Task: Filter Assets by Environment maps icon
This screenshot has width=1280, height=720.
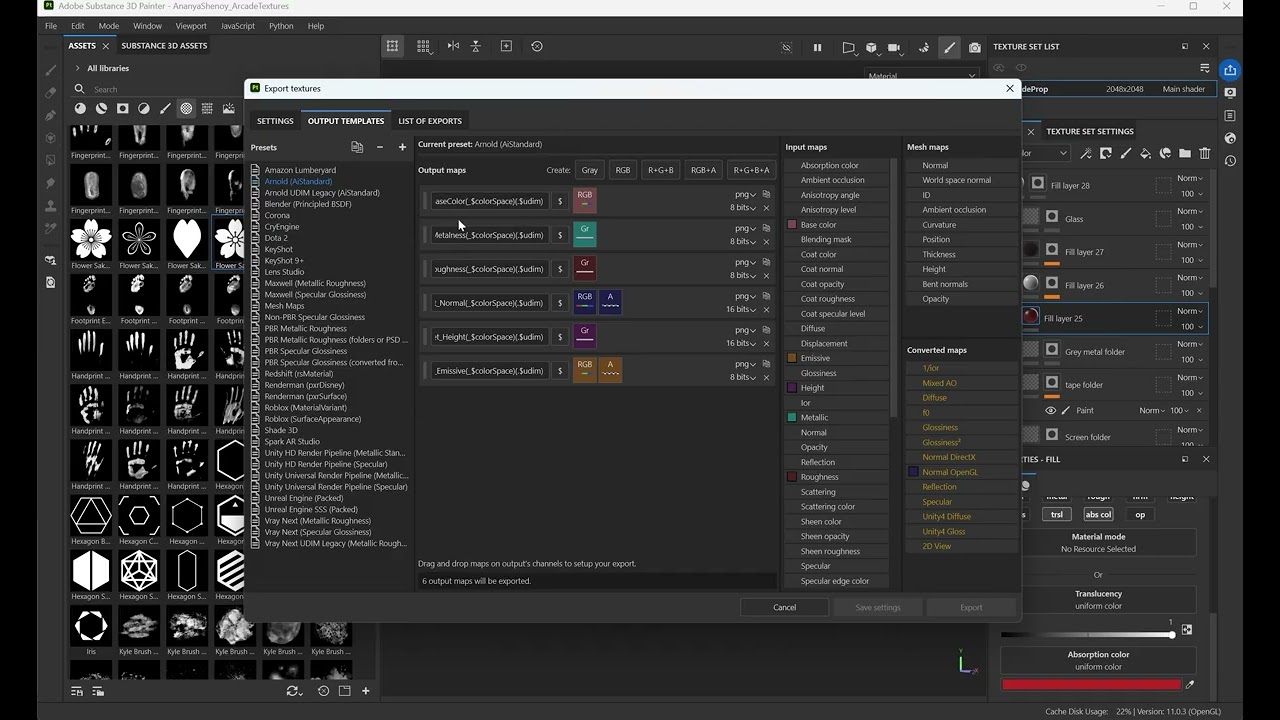Action: coord(229,109)
